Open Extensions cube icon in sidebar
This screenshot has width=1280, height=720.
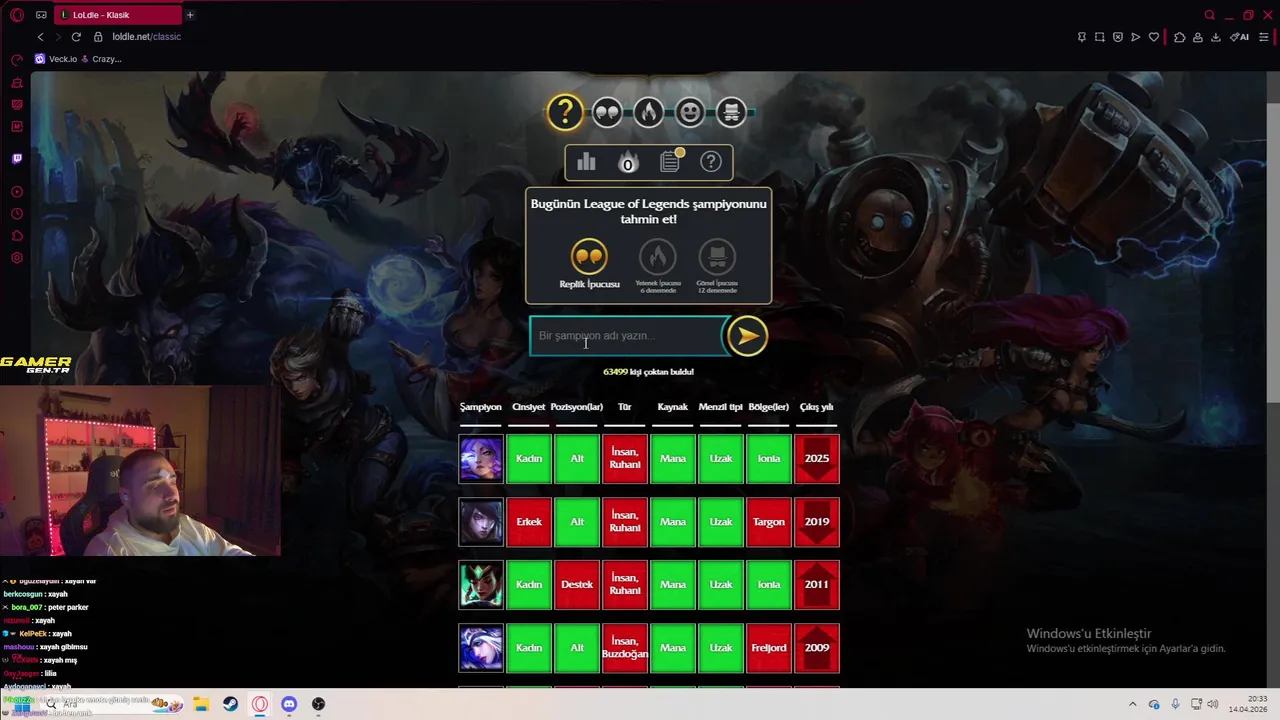point(17,236)
